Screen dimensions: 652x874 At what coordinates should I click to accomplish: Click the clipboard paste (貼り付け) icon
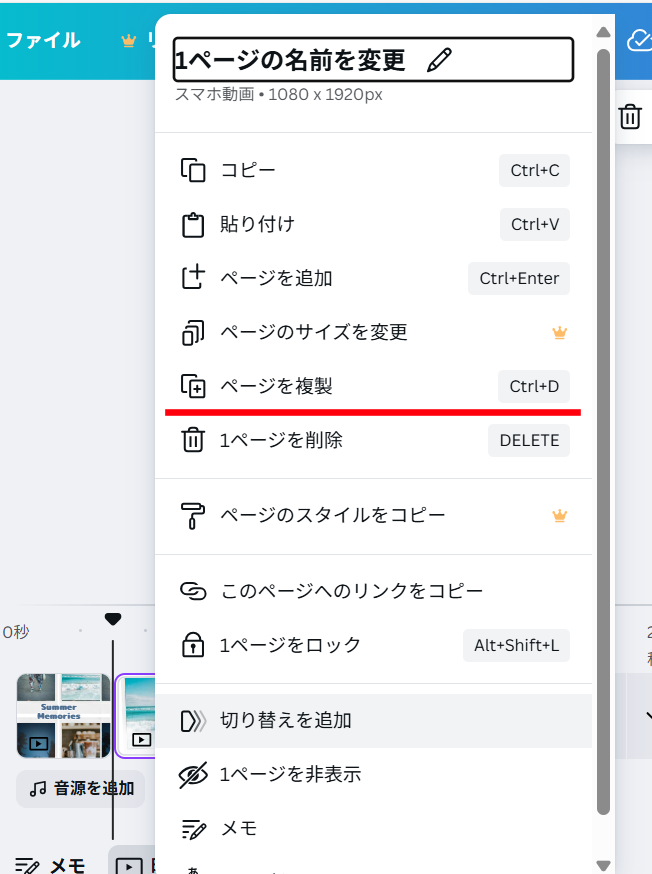tap(193, 225)
